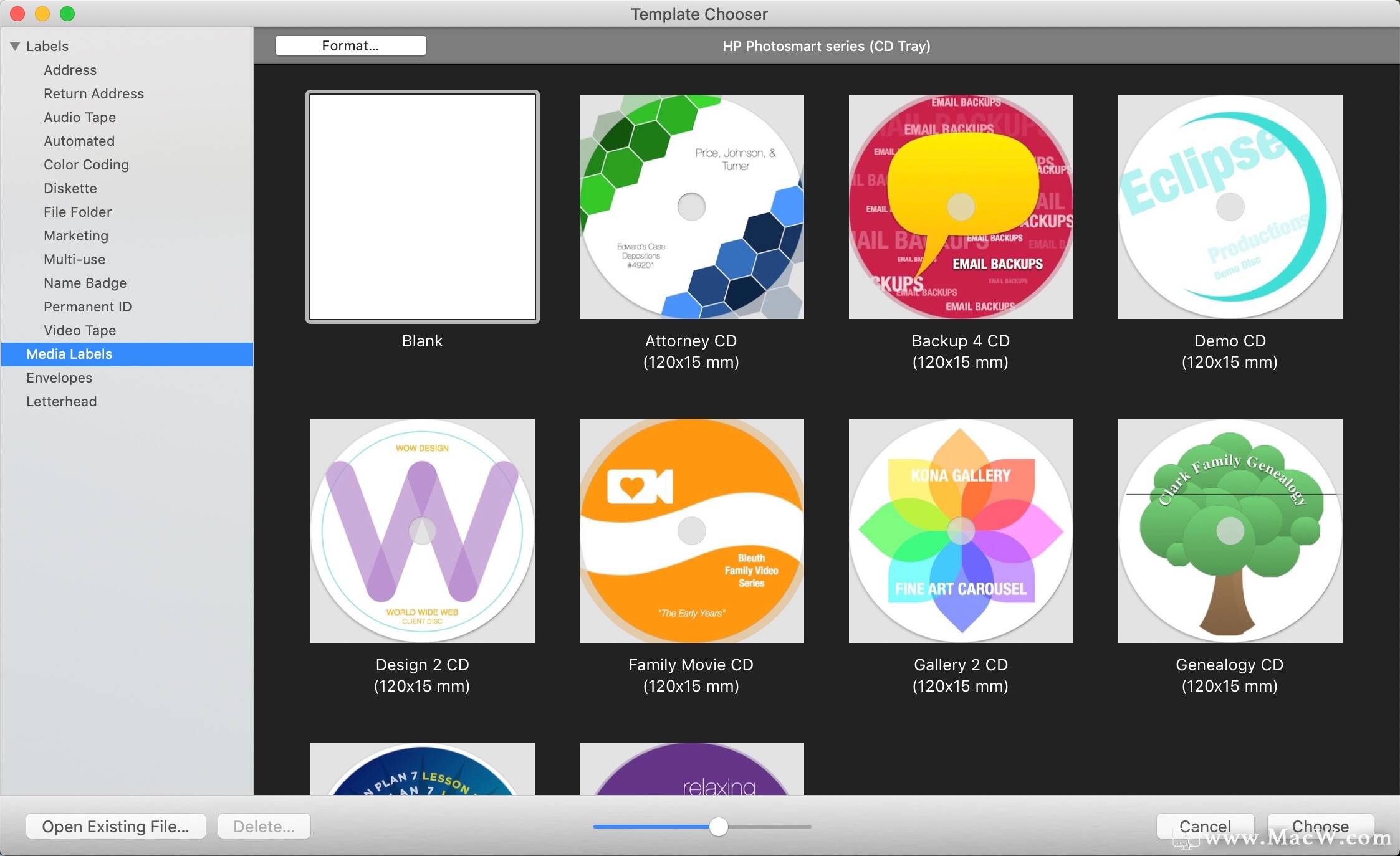Open the Diskette category
The width and height of the screenshot is (1400, 856).
tap(70, 188)
